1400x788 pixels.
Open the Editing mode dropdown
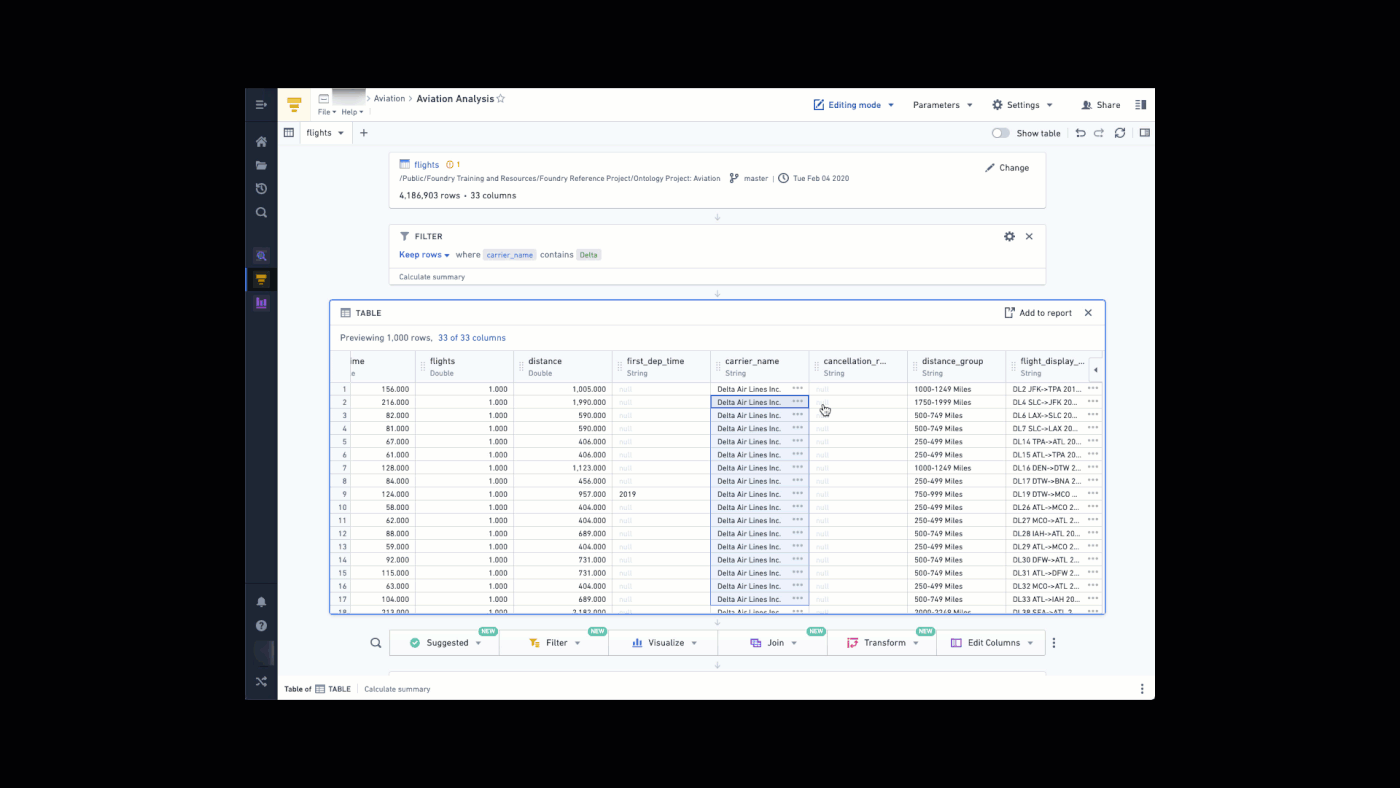853,105
